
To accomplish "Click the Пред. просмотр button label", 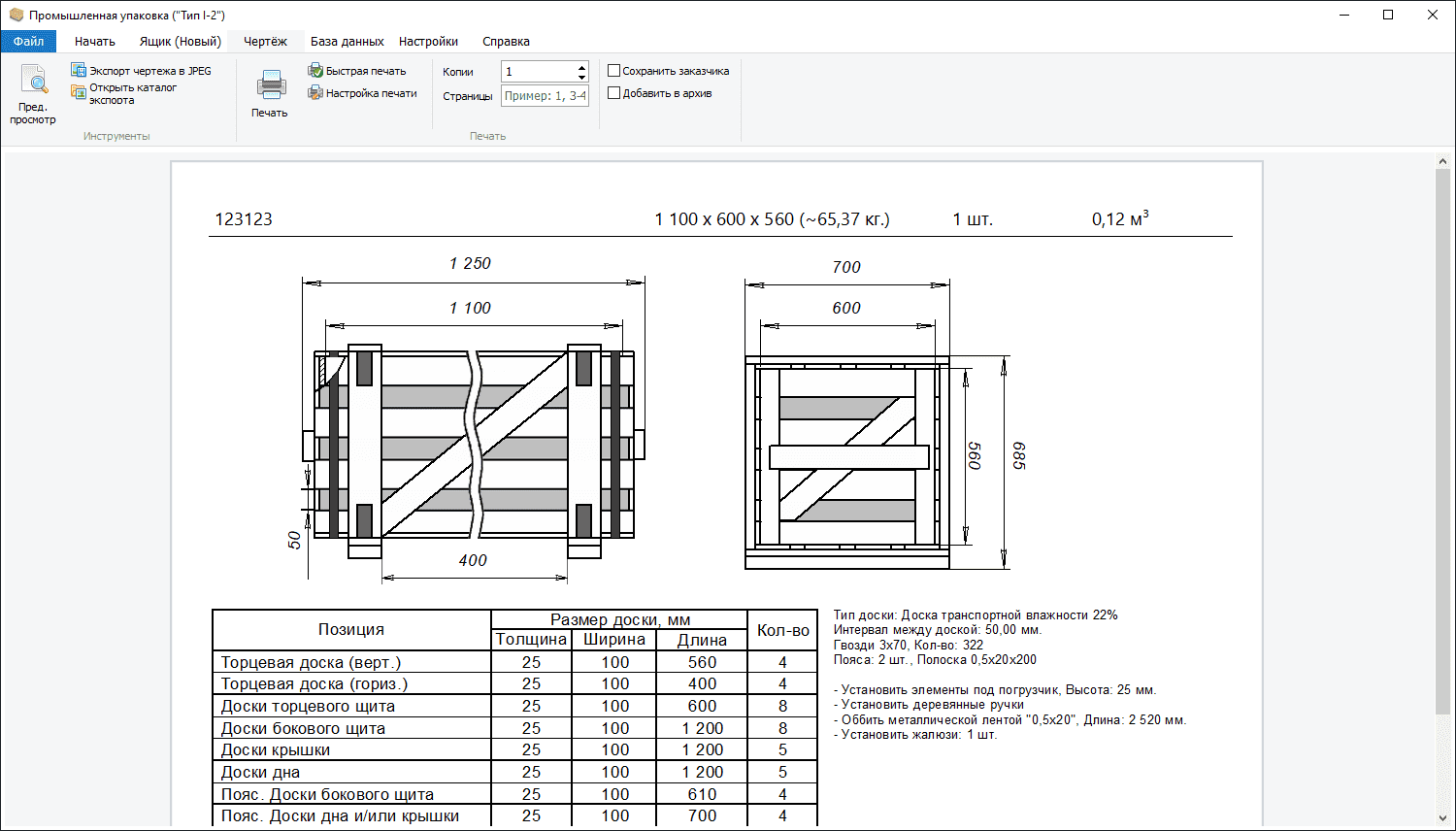I will (33, 114).
